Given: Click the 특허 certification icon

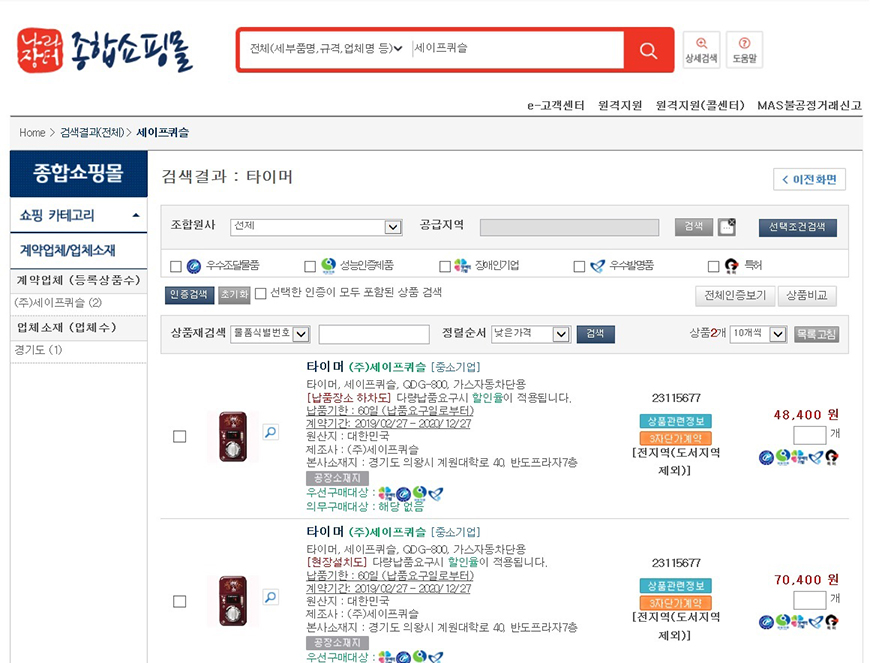Looking at the screenshot, I should pyautogui.click(x=731, y=266).
